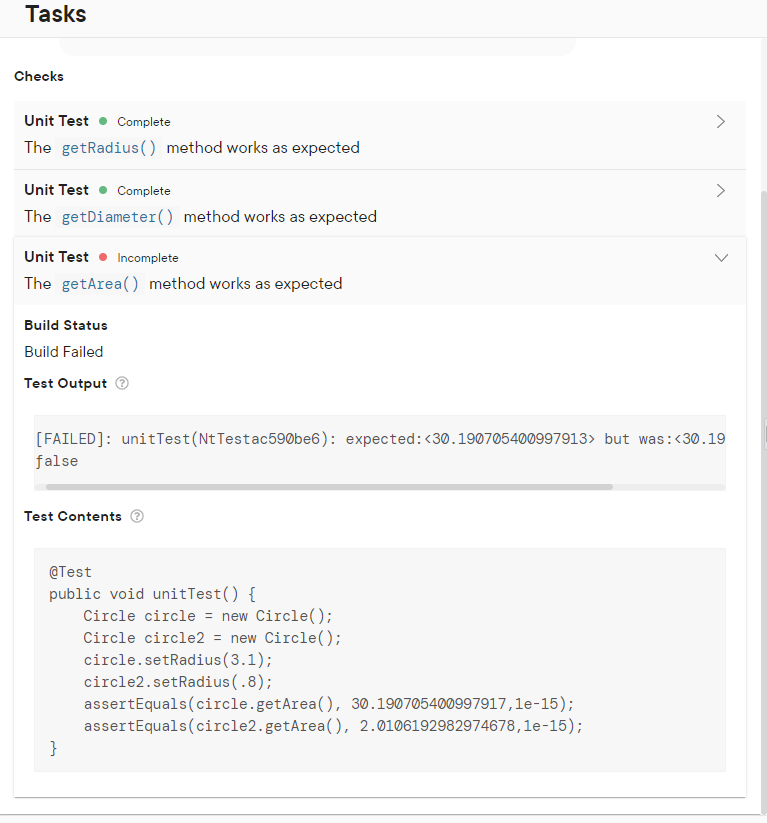Click the vertical scrollbar of Tasks panel
The image size is (767, 823).
coord(764,501)
